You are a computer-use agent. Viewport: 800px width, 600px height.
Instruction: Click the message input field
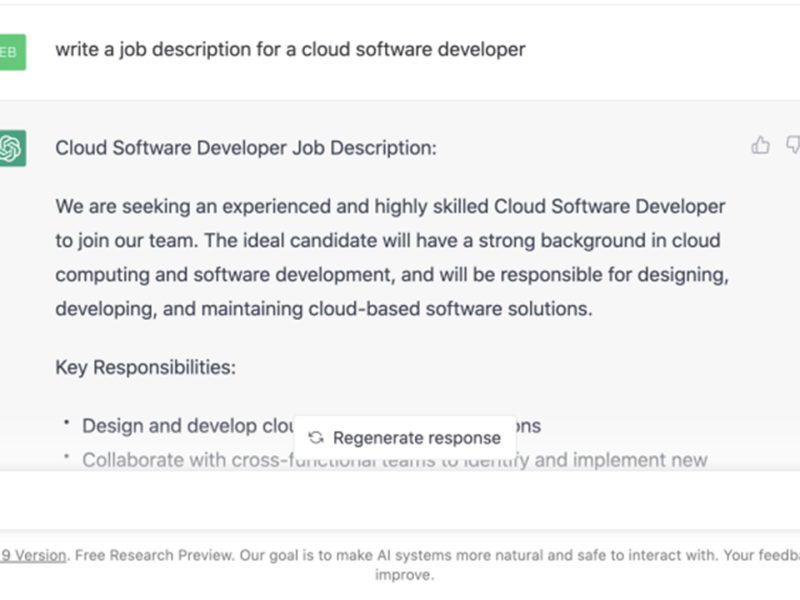pyautogui.click(x=400, y=500)
